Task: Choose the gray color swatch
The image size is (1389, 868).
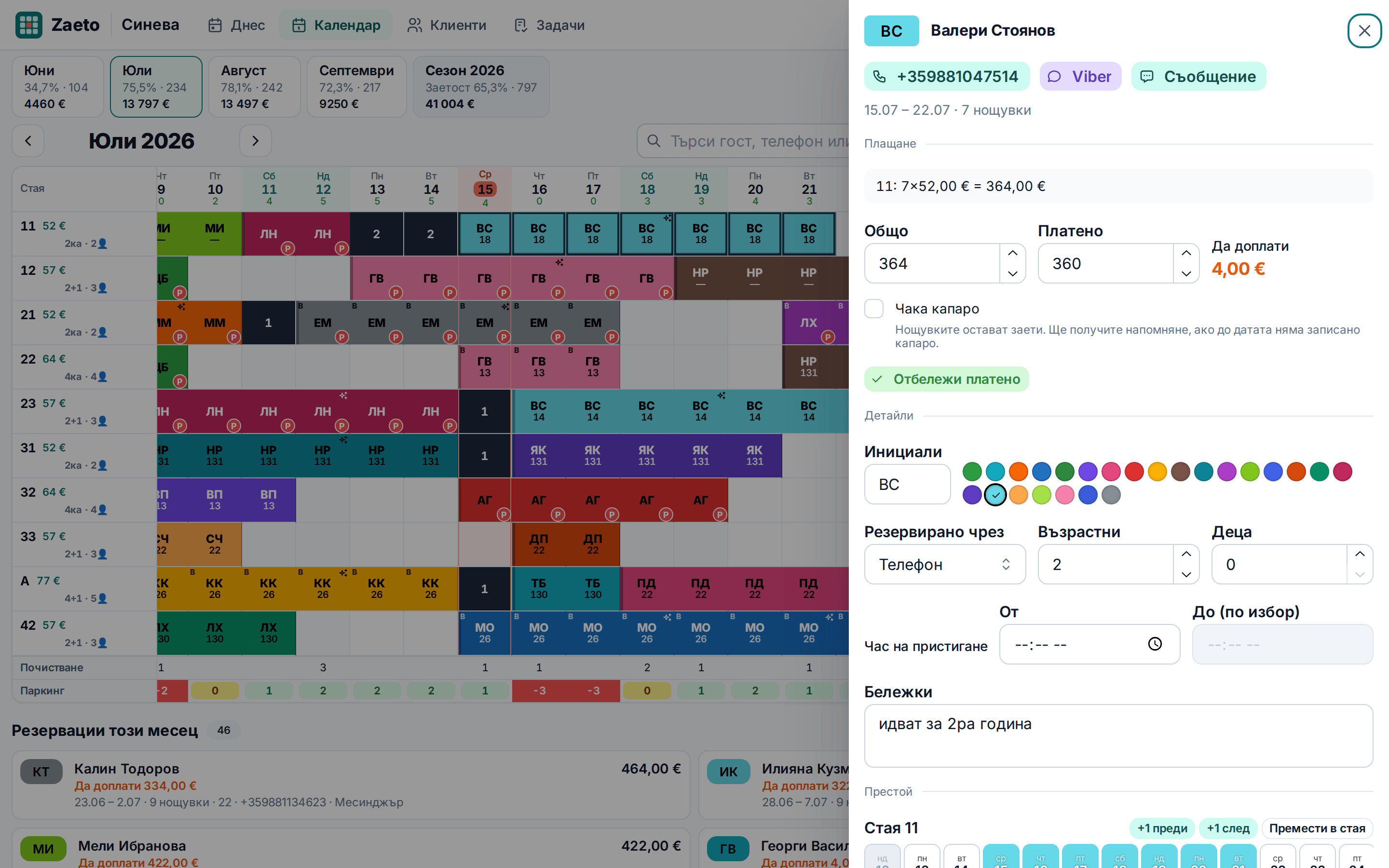Action: [1111, 495]
